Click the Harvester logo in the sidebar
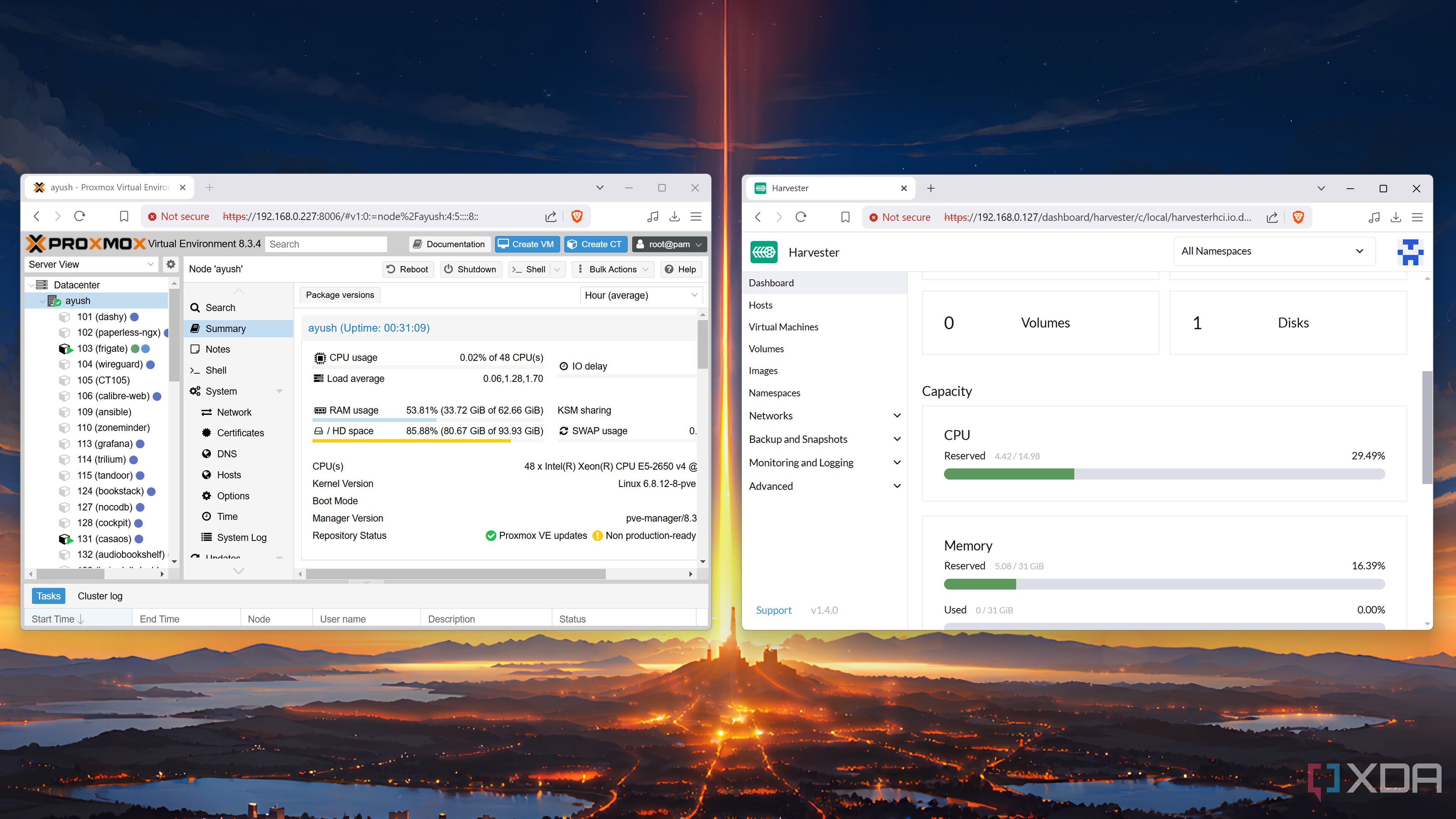1456x819 pixels. pyautogui.click(x=764, y=252)
